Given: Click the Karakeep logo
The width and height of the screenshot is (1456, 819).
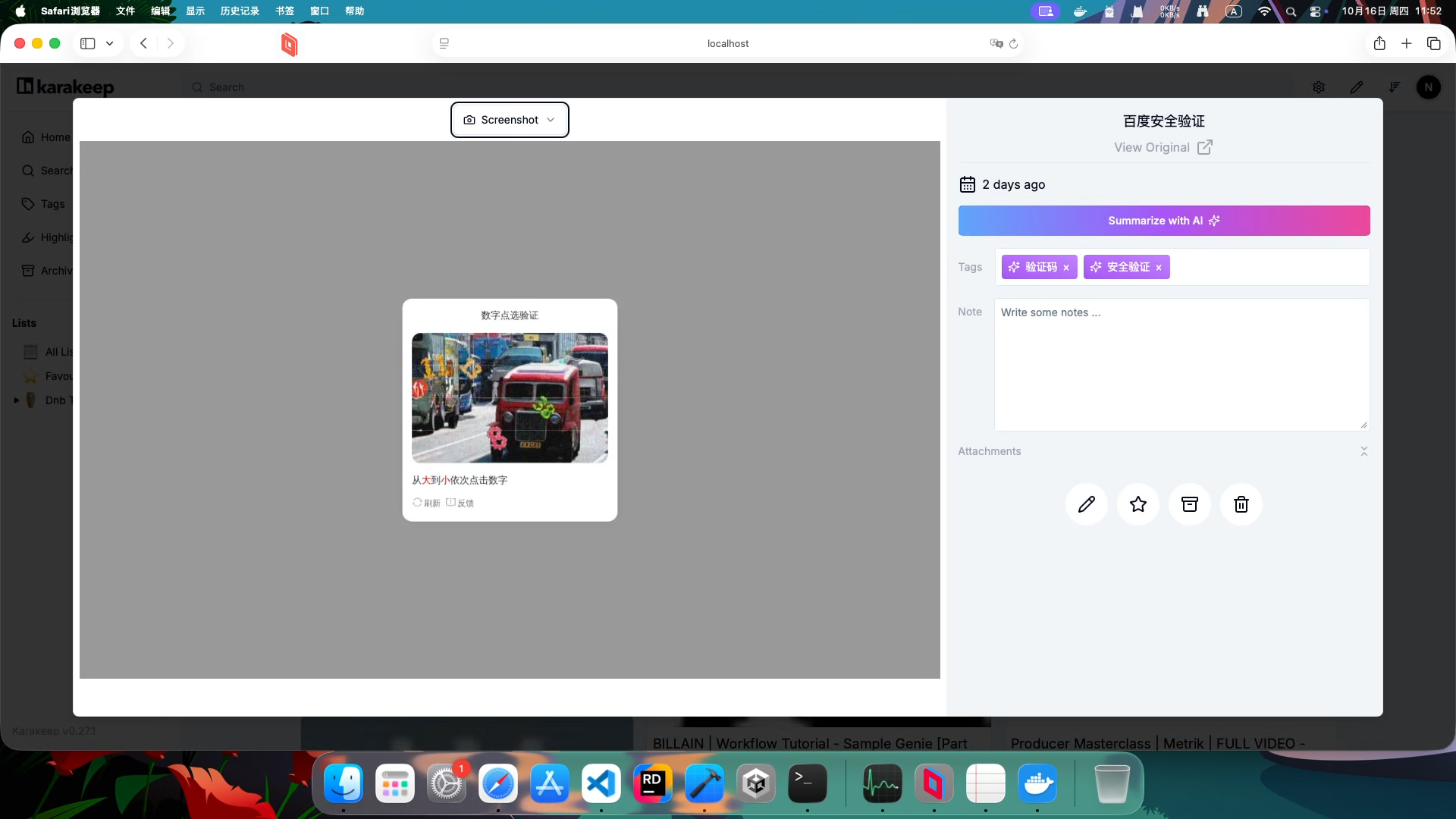Looking at the screenshot, I should [65, 87].
